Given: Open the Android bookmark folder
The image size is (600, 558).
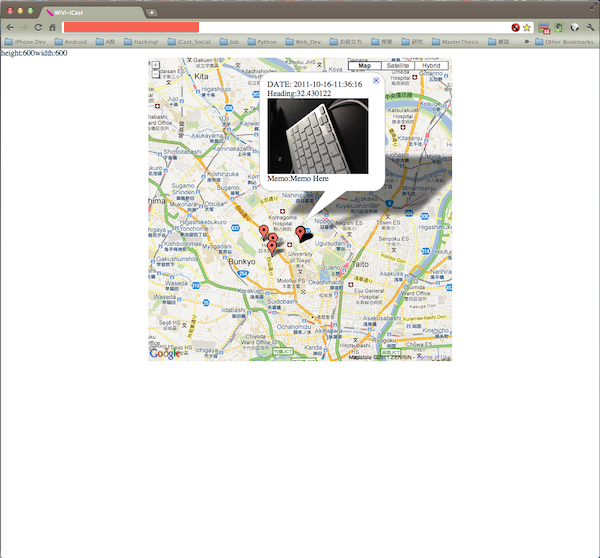Looking at the screenshot, I should pos(71,42).
